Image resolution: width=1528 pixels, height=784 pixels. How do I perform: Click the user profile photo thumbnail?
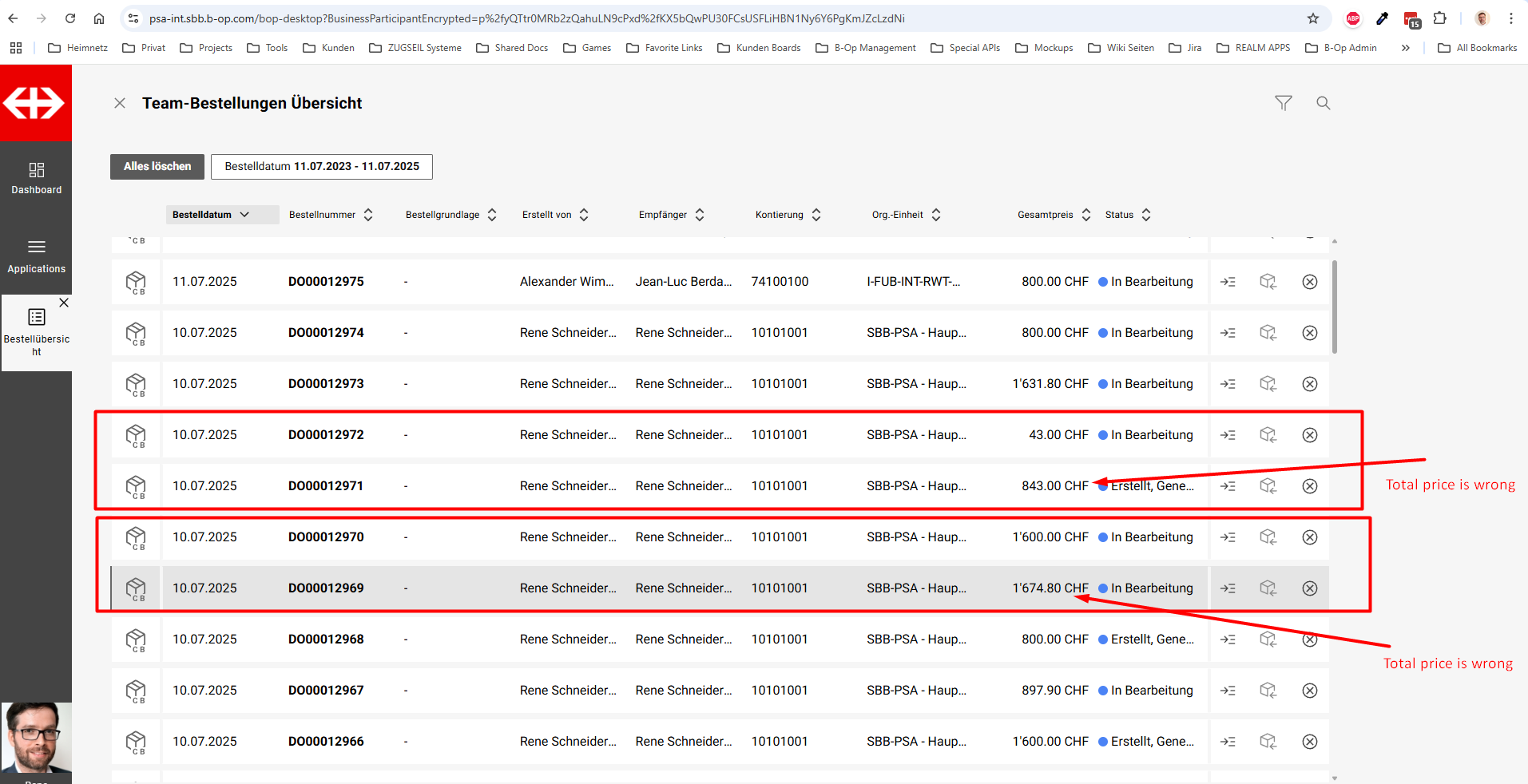coord(36,737)
